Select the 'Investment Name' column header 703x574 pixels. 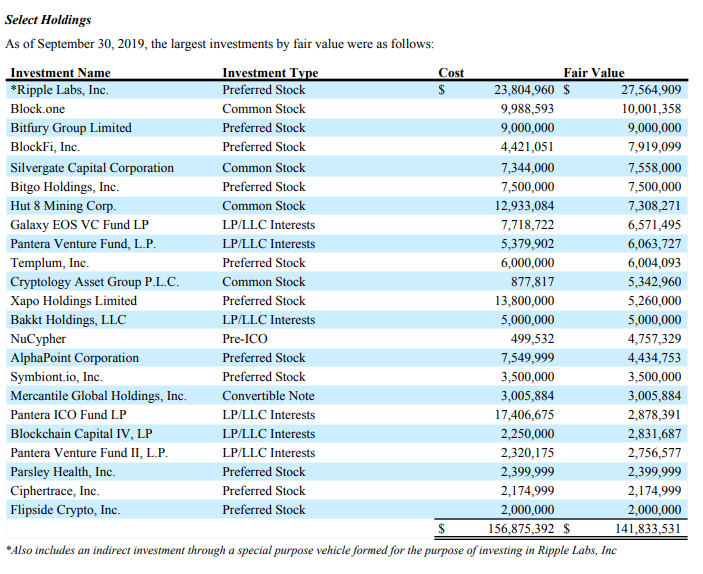point(61,73)
